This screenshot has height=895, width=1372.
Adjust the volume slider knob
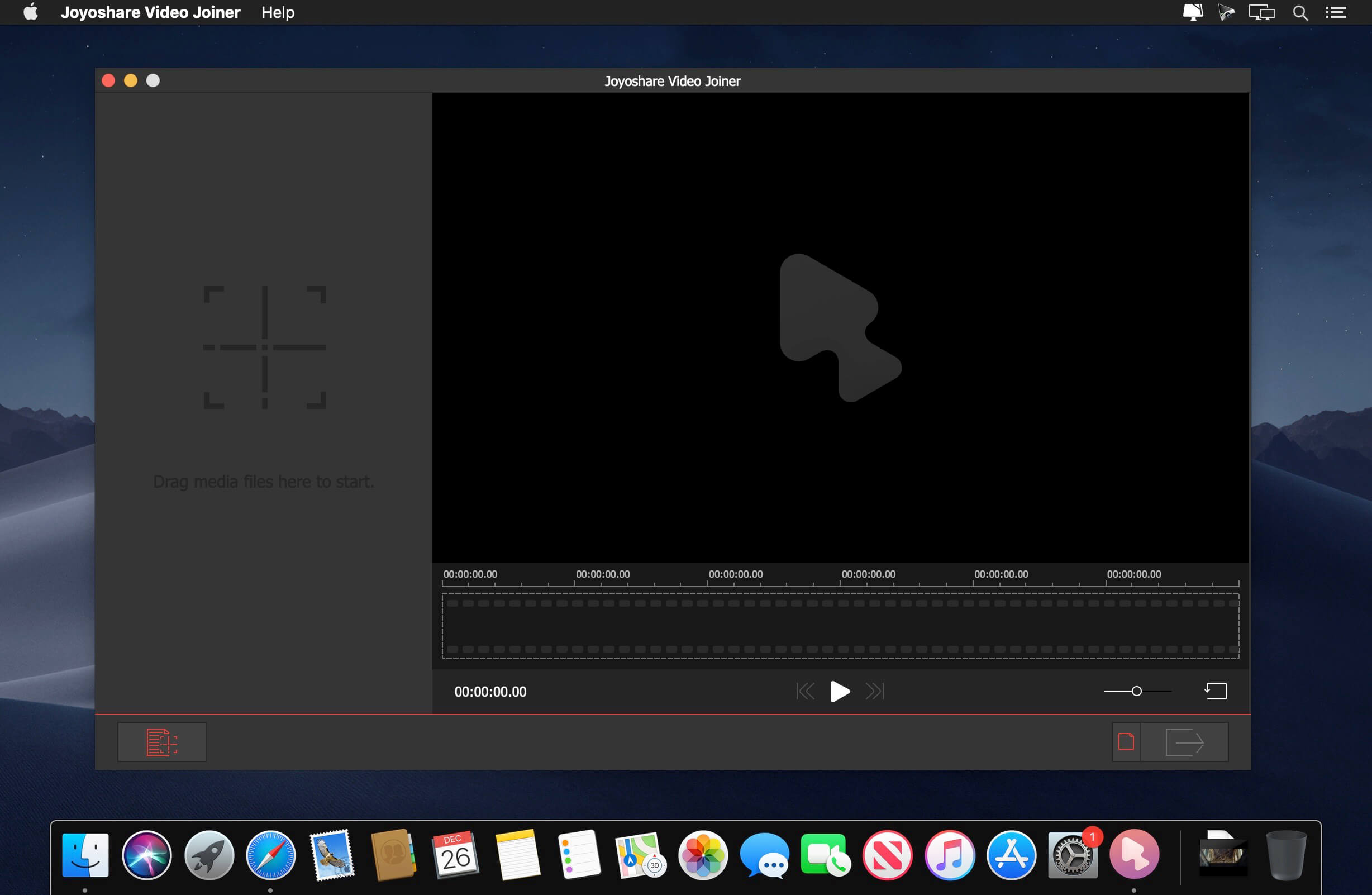point(1136,691)
